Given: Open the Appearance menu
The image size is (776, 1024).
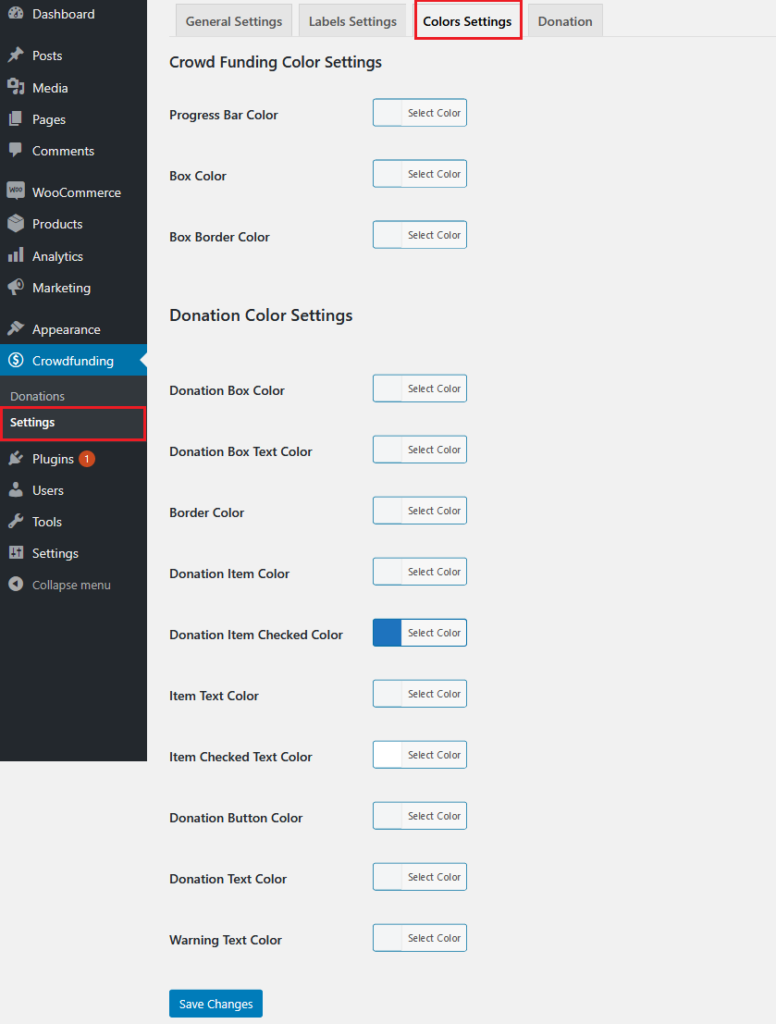Looking at the screenshot, I should pos(73,329).
